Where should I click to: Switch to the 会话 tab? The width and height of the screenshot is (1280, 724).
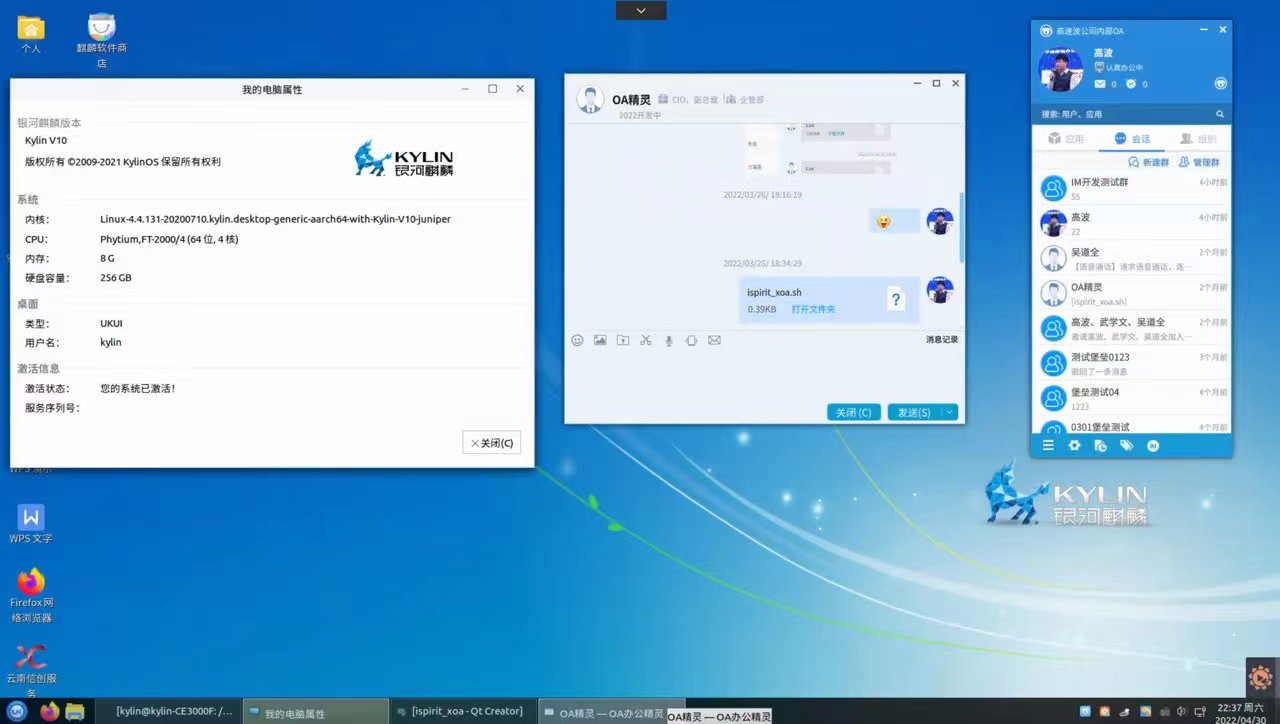1131,139
